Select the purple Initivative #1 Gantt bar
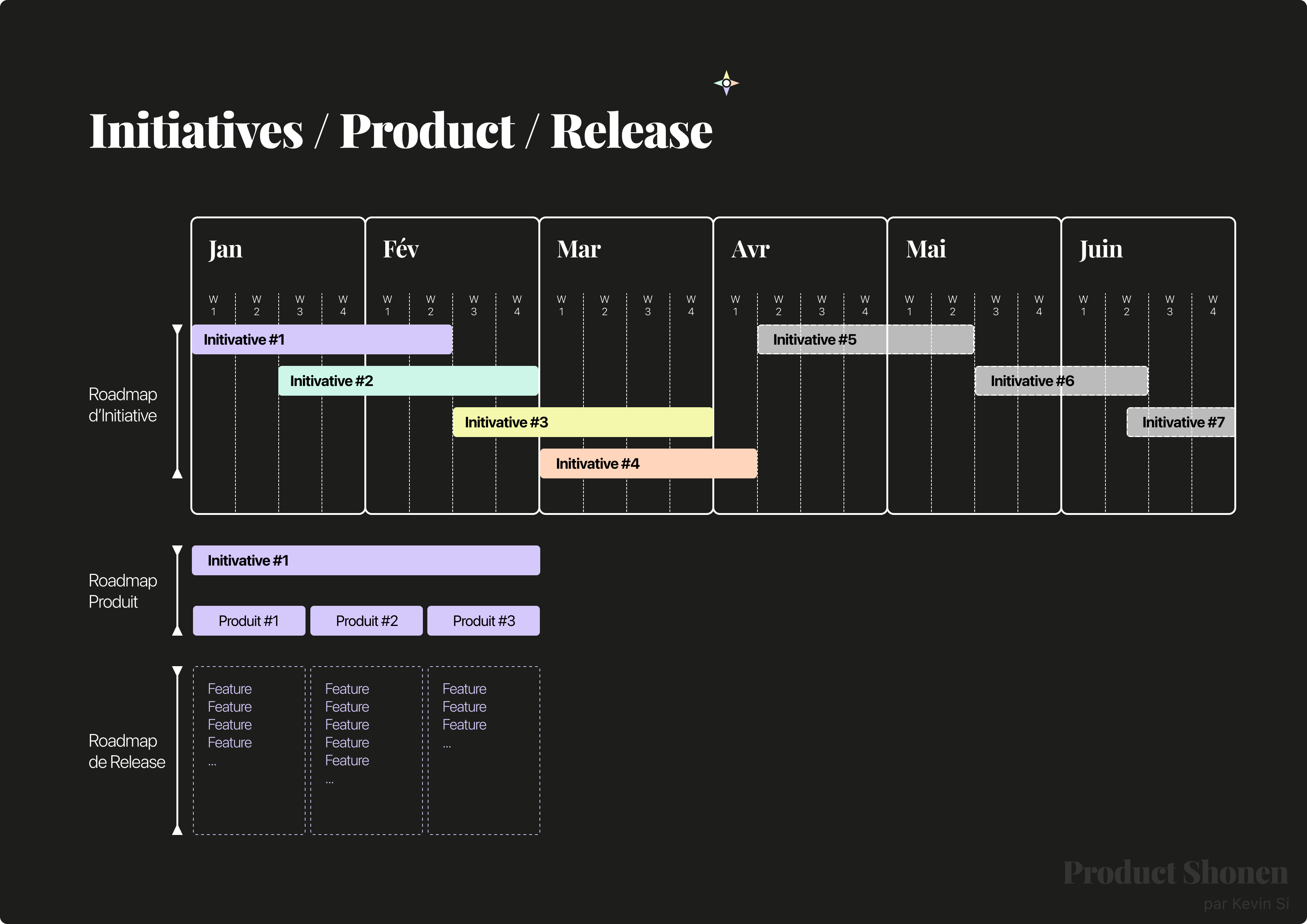Image resolution: width=1307 pixels, height=924 pixels. tap(322, 340)
